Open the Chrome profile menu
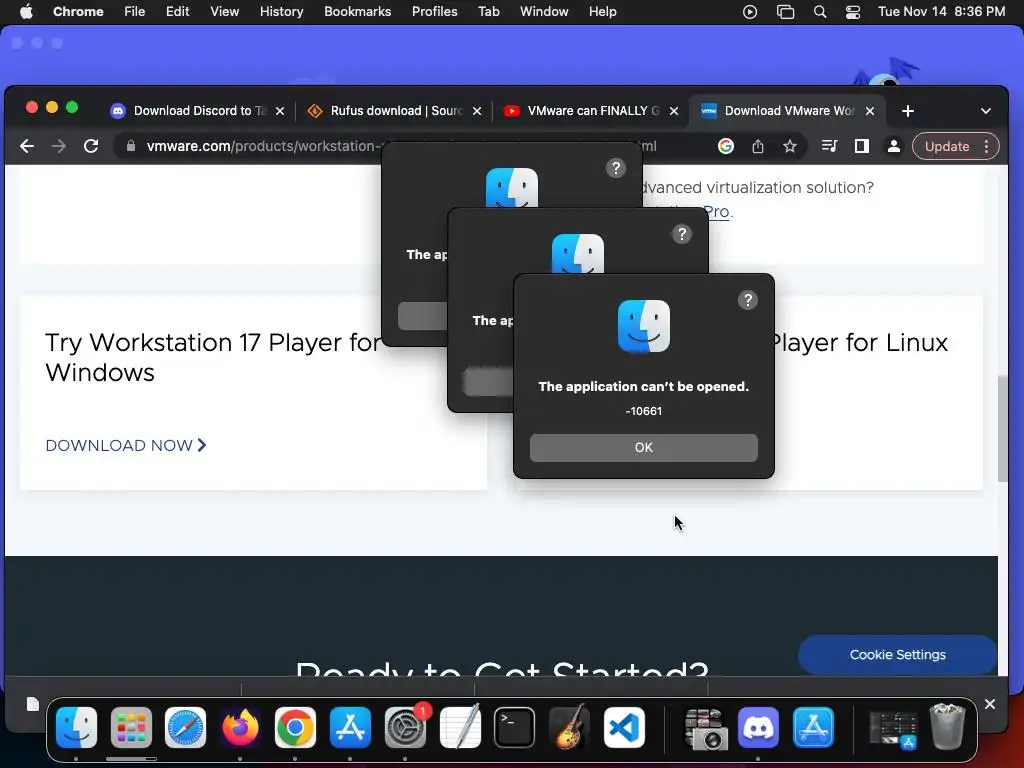This screenshot has width=1024, height=768. [894, 146]
